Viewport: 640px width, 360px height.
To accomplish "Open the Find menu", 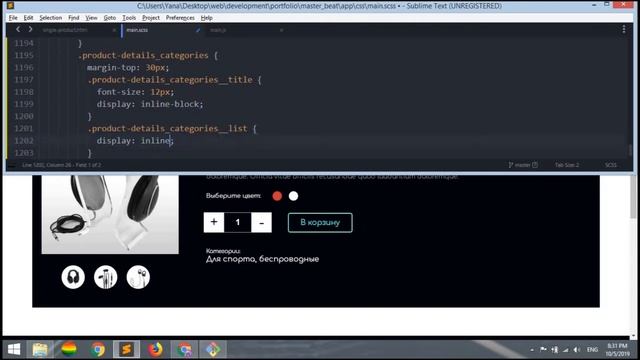I will tap(73, 18).
